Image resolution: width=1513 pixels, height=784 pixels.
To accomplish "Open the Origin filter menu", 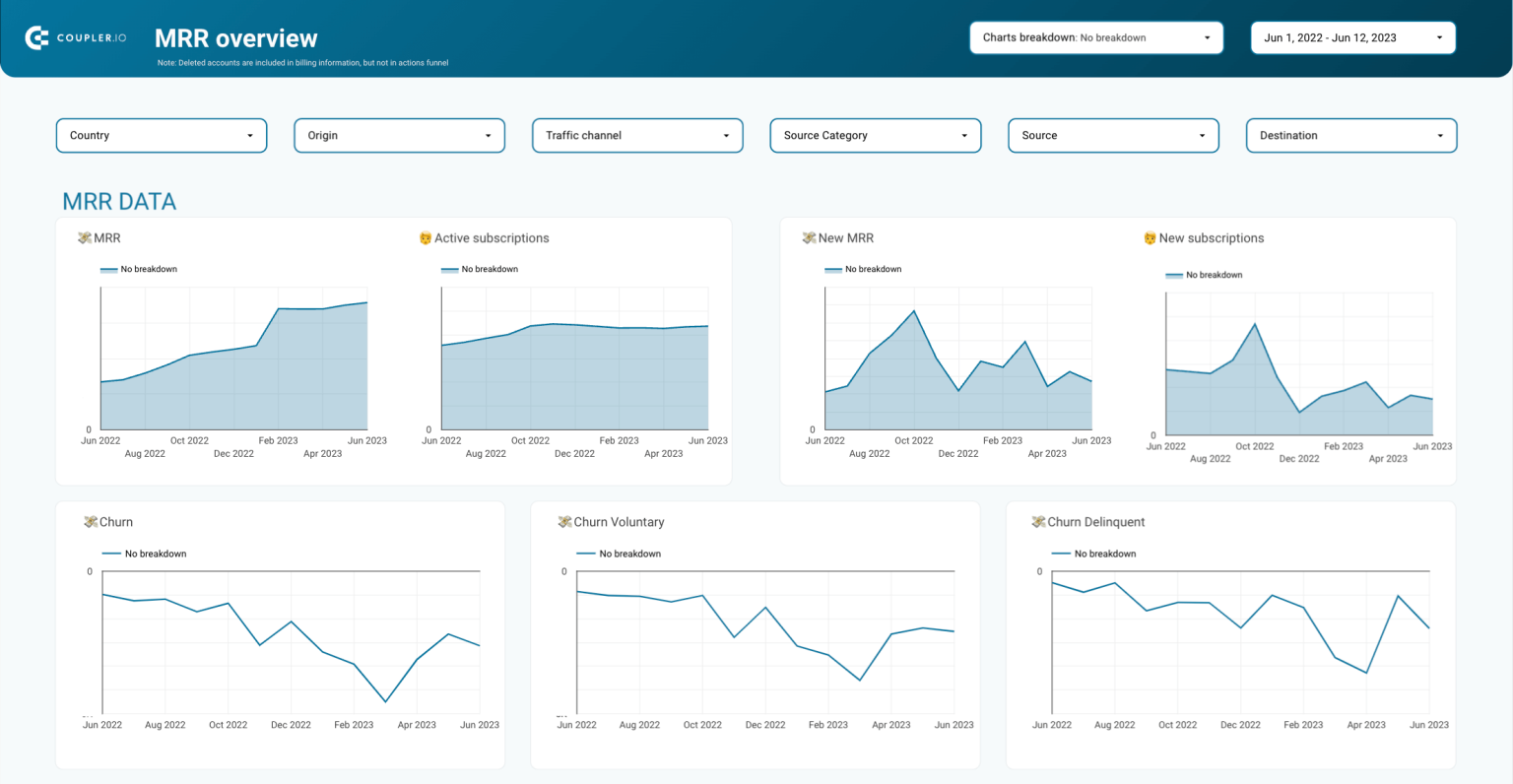I will [399, 135].
